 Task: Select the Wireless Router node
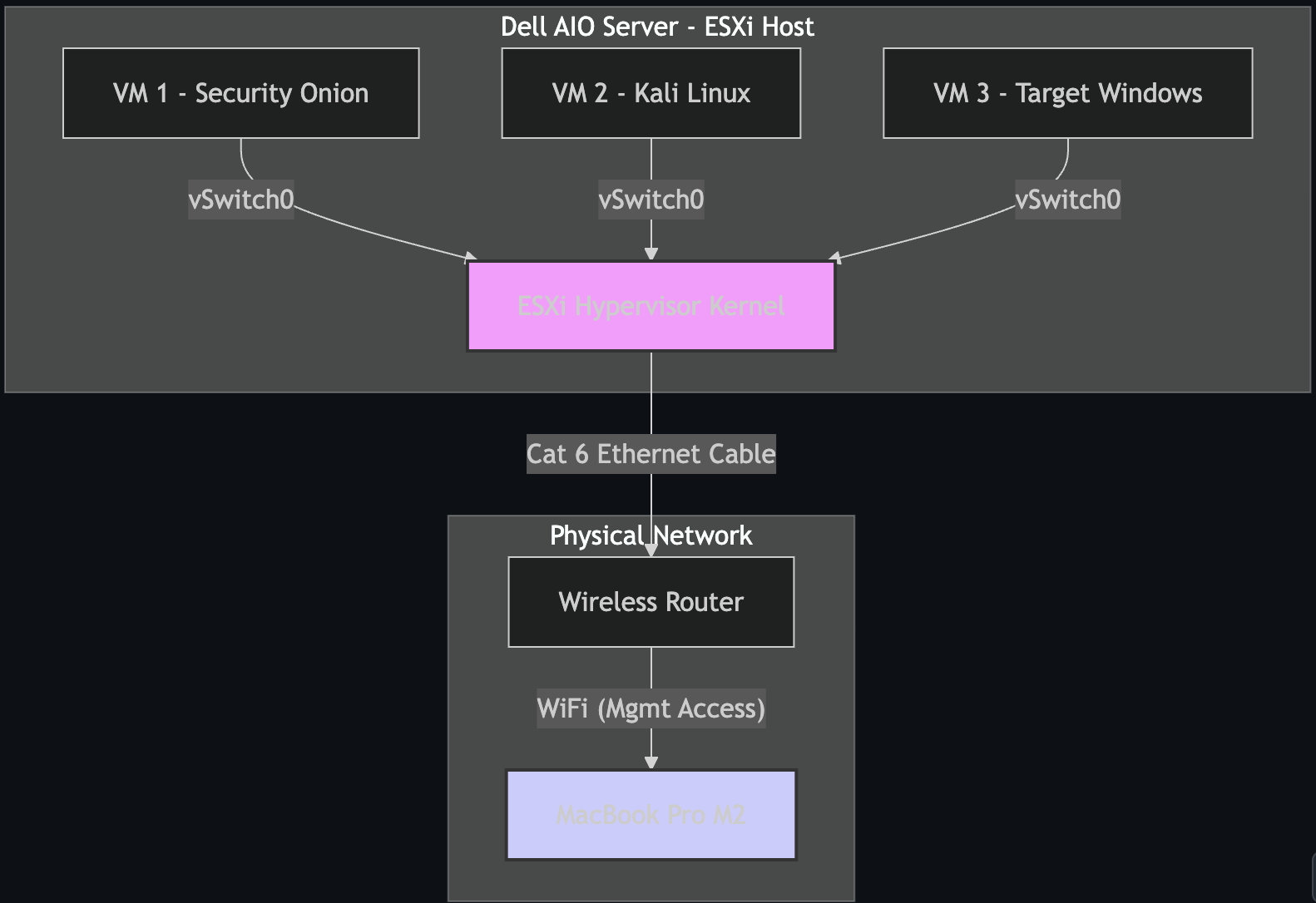[651, 602]
